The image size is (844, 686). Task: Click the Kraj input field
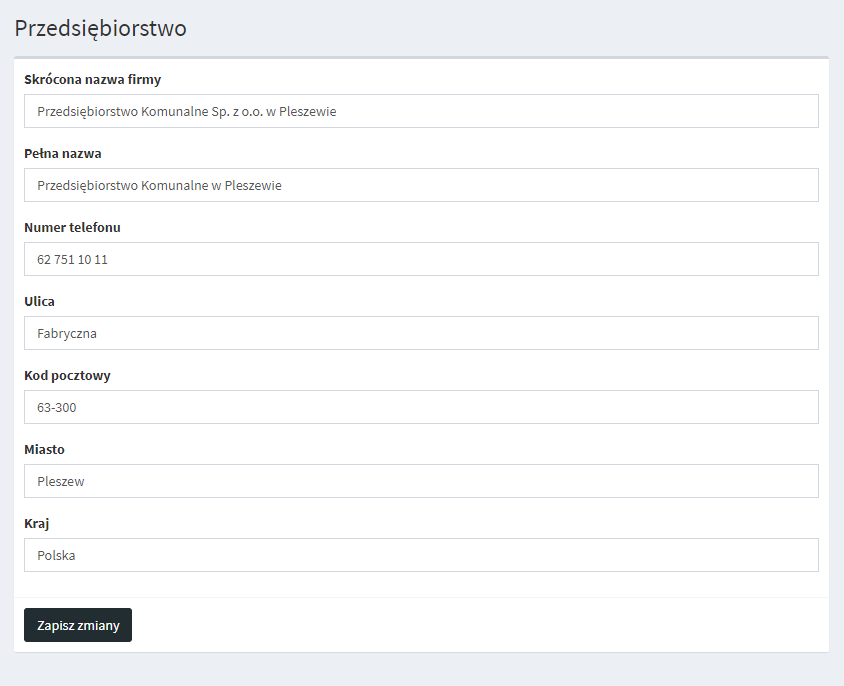(x=420, y=555)
